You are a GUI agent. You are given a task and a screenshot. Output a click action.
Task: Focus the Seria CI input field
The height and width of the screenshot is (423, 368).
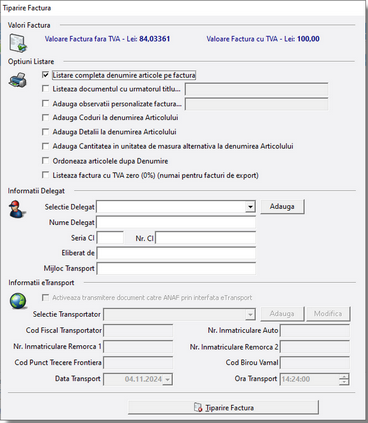coord(110,238)
